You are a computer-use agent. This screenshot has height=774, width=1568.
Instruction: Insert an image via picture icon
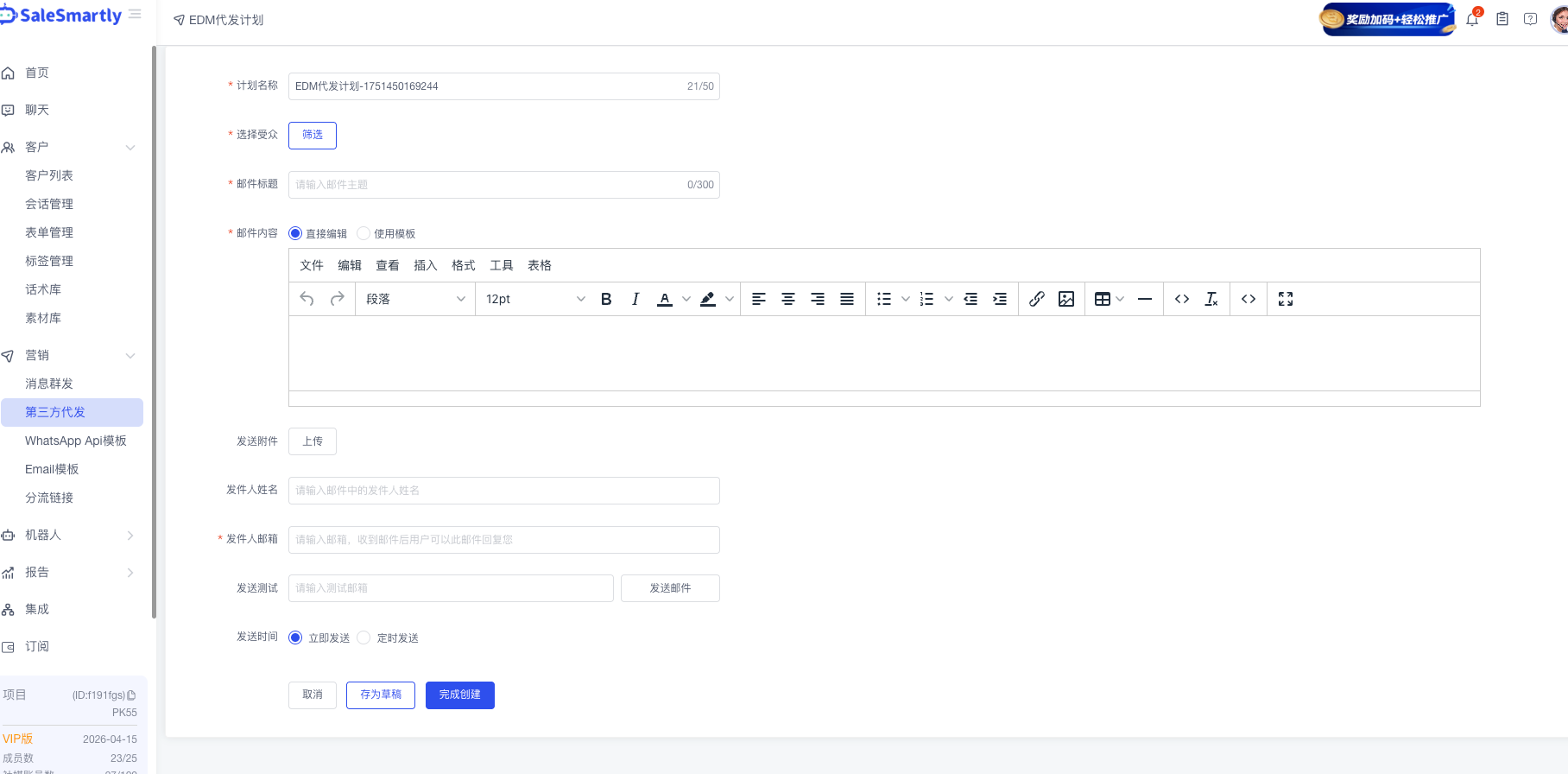pos(1066,299)
